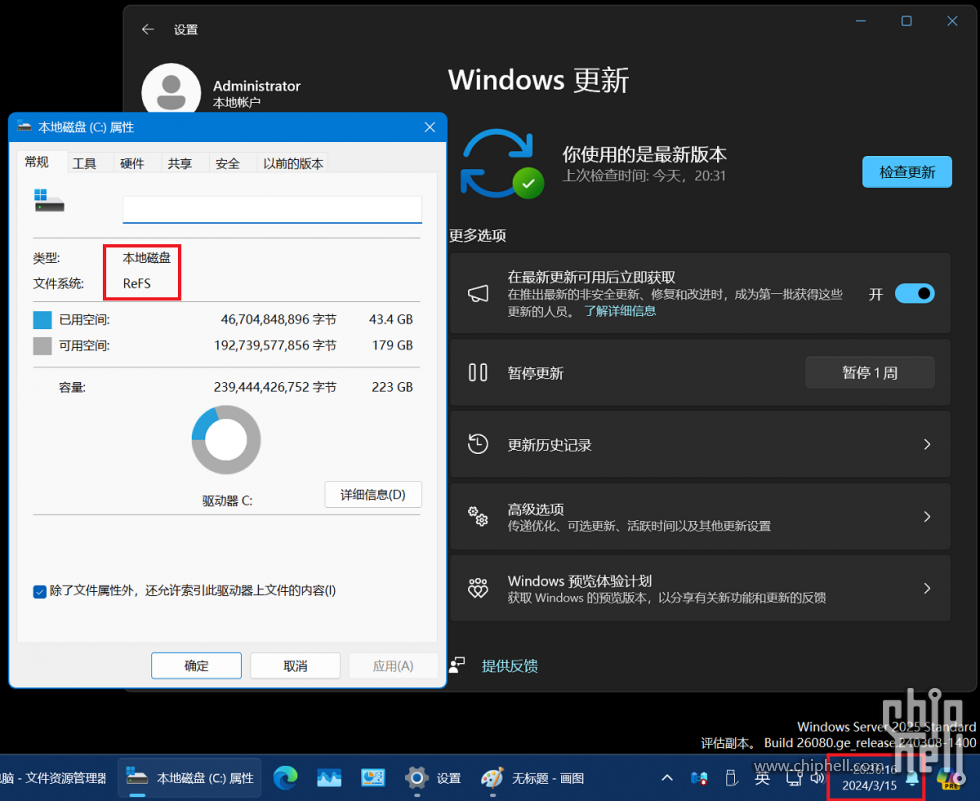This screenshot has width=980, height=801.
Task: Maximize the Settings window
Action: 906,21
